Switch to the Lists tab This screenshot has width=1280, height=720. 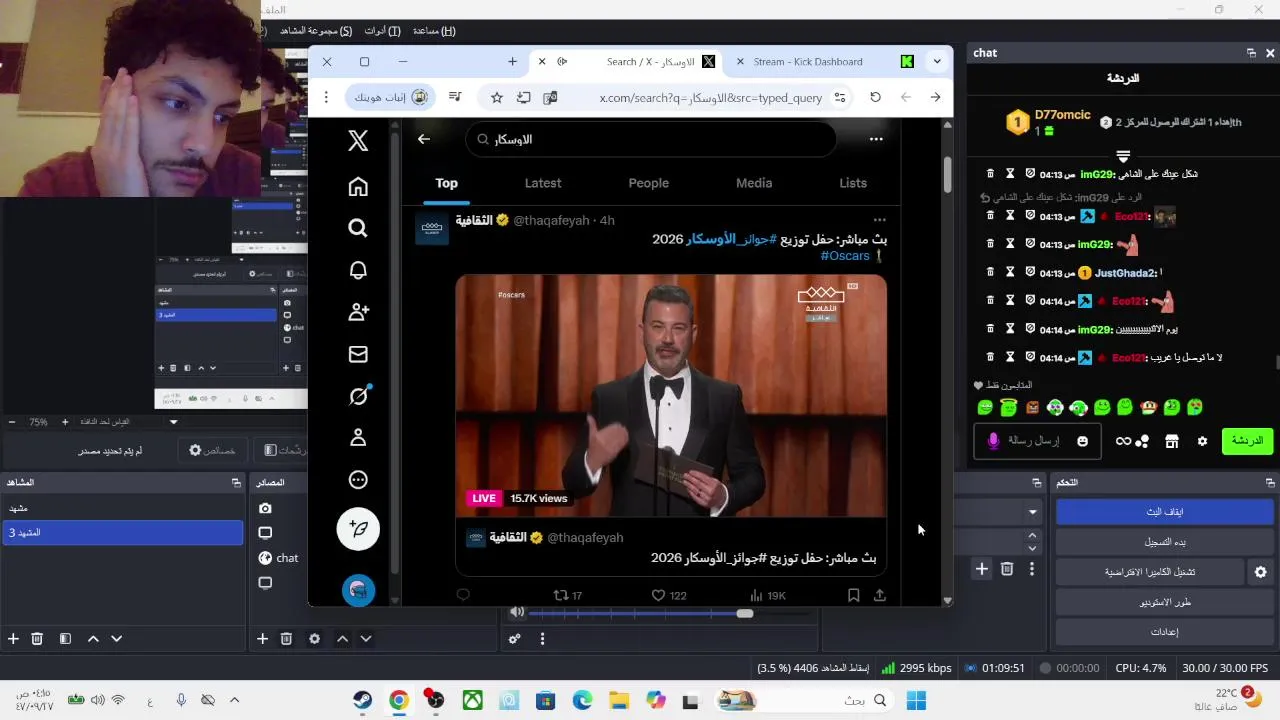pyautogui.click(x=853, y=183)
